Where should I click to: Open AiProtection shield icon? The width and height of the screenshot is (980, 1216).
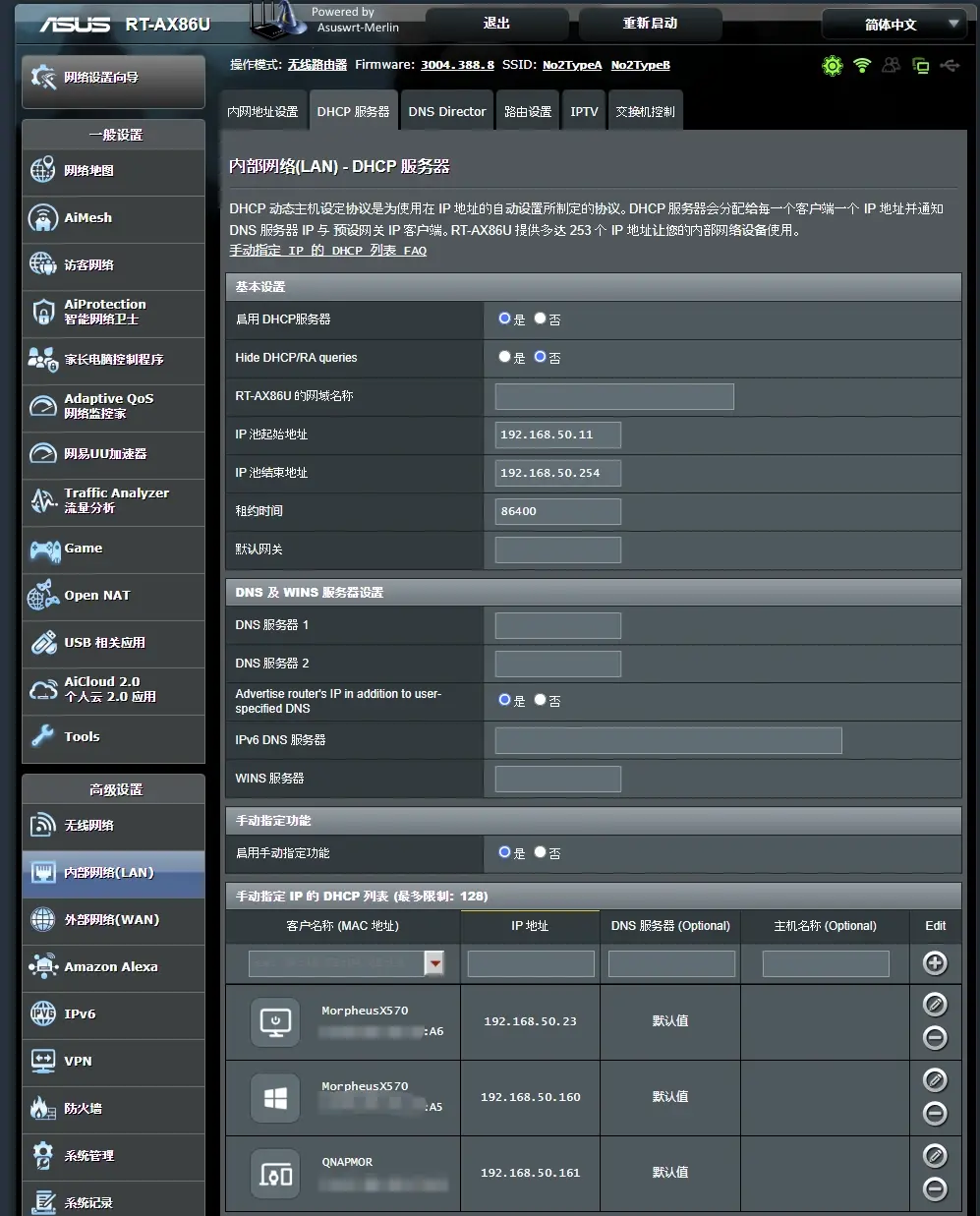[43, 312]
